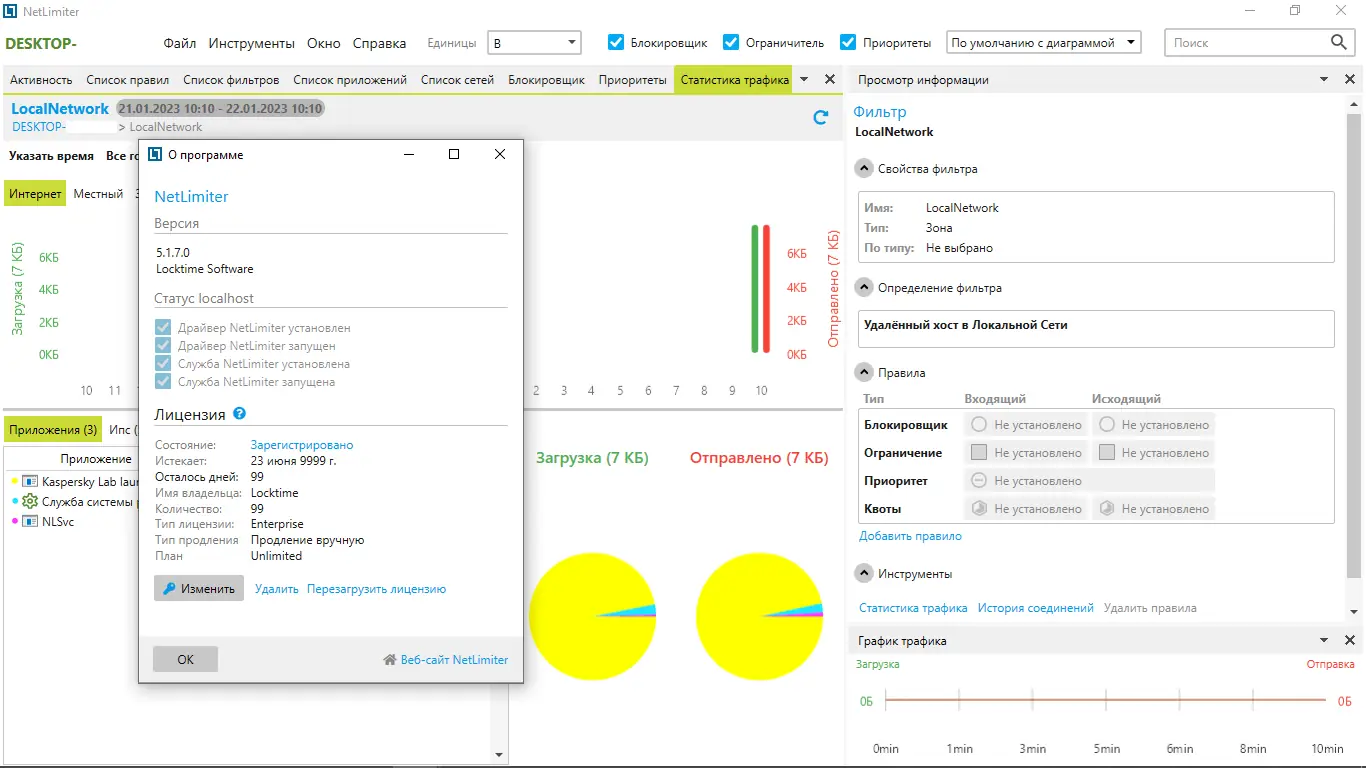This screenshot has width=1366, height=768.
Task: Select the 'Приложения (3)' tab
Action: pyautogui.click(x=53, y=430)
